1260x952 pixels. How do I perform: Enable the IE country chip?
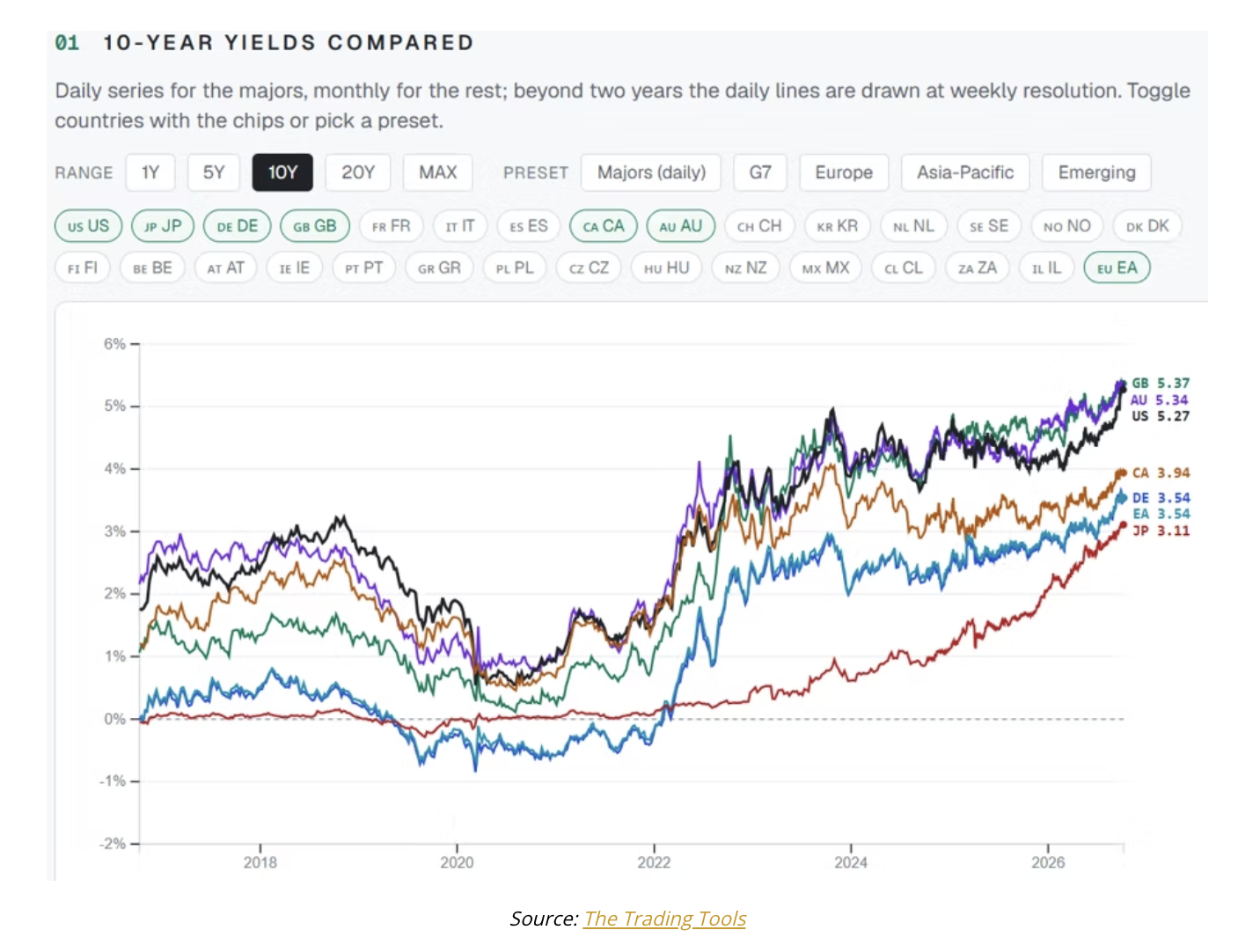tap(295, 267)
